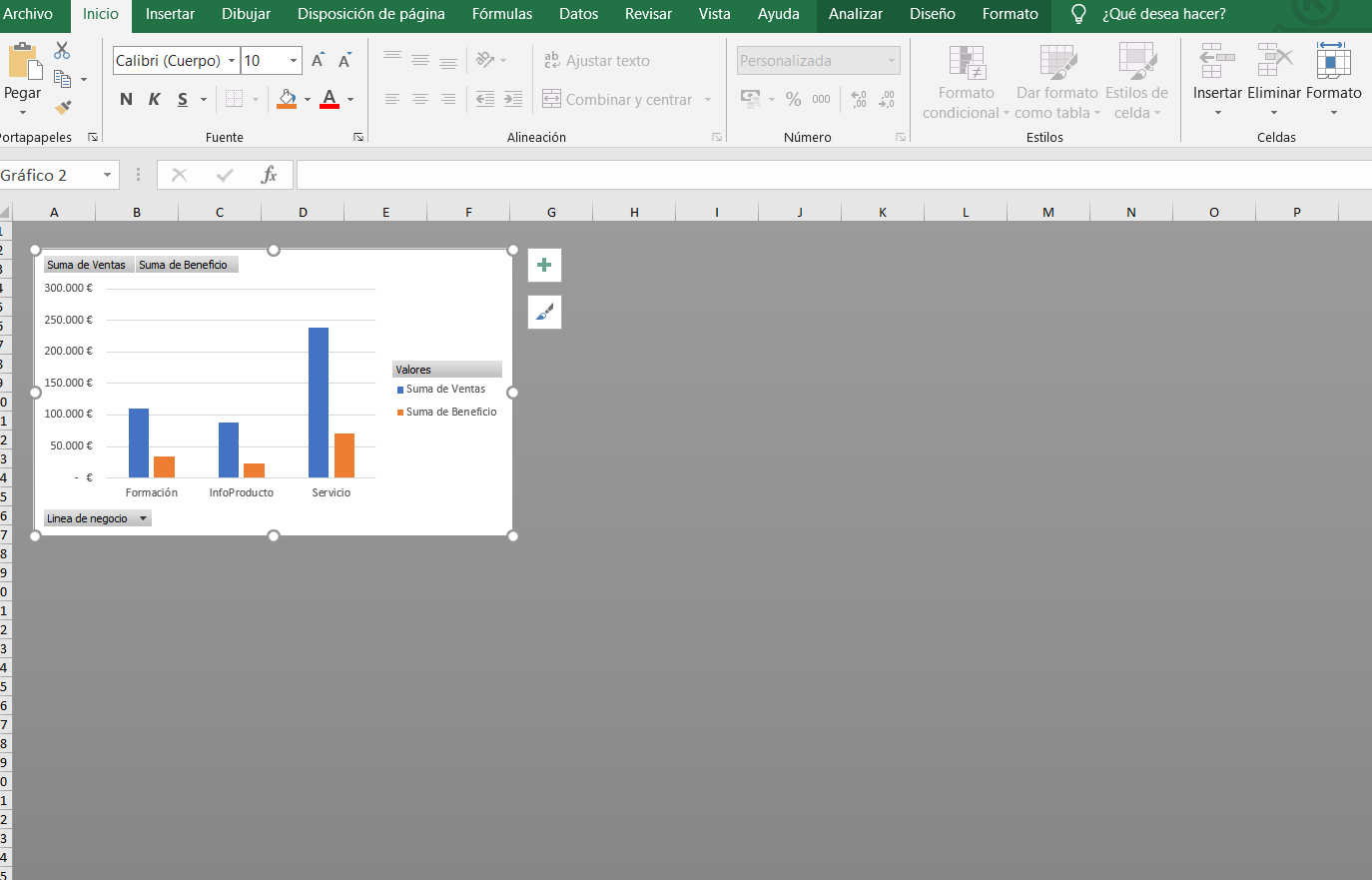Click the Cut scissors icon

click(x=62, y=50)
